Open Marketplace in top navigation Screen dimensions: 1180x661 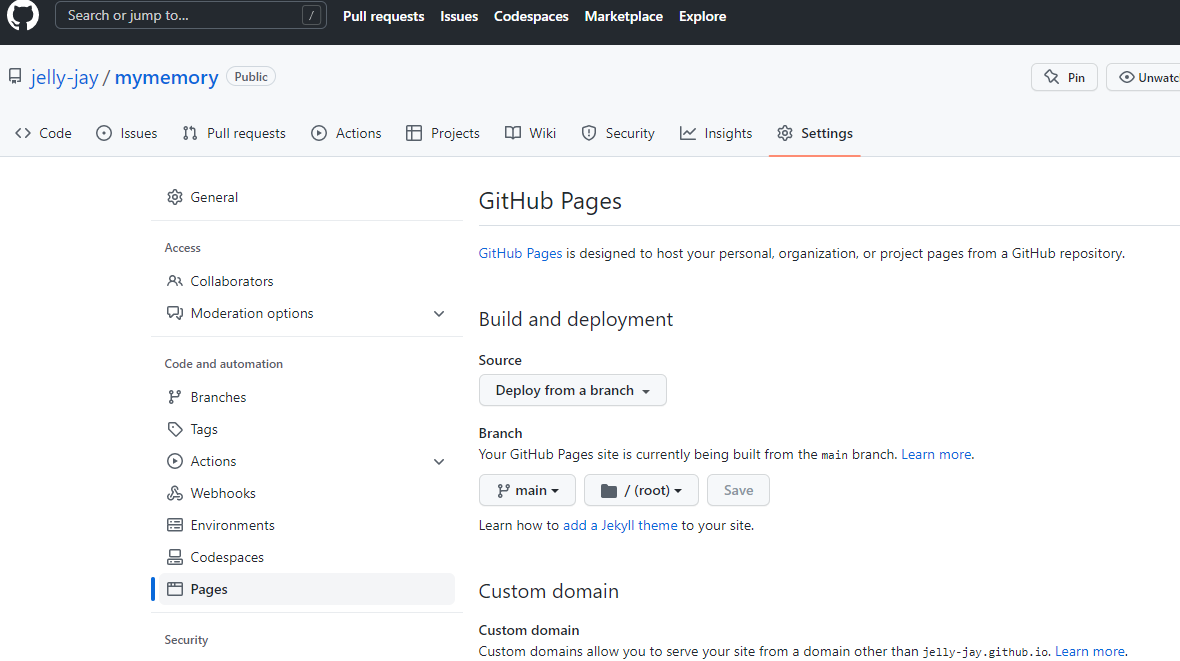[624, 16]
